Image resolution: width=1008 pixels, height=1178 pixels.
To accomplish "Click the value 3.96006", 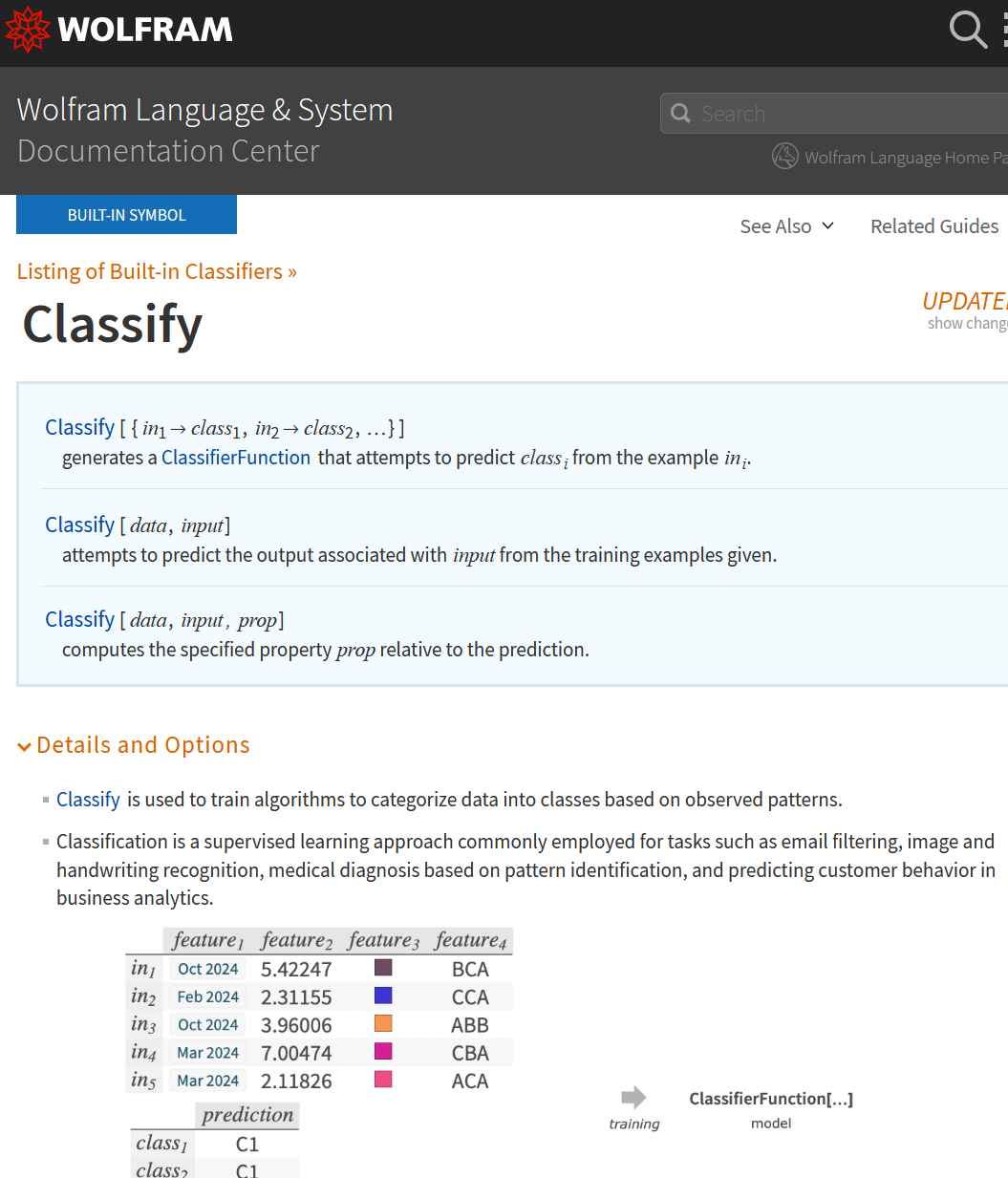I will click(296, 1025).
